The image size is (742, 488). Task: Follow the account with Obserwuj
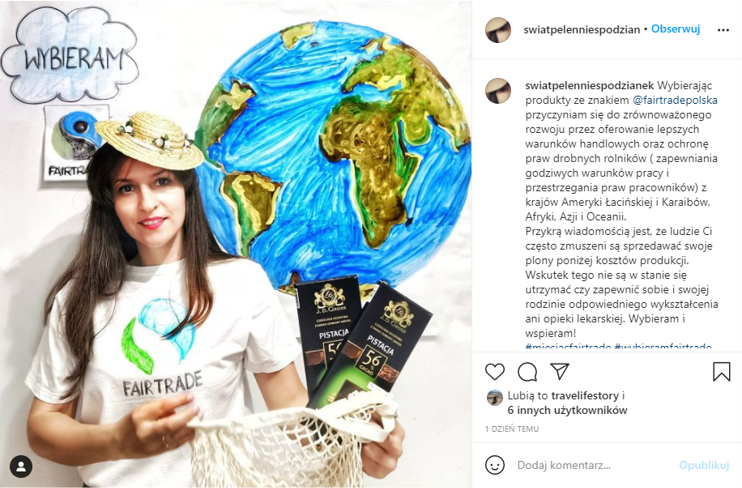click(x=675, y=29)
